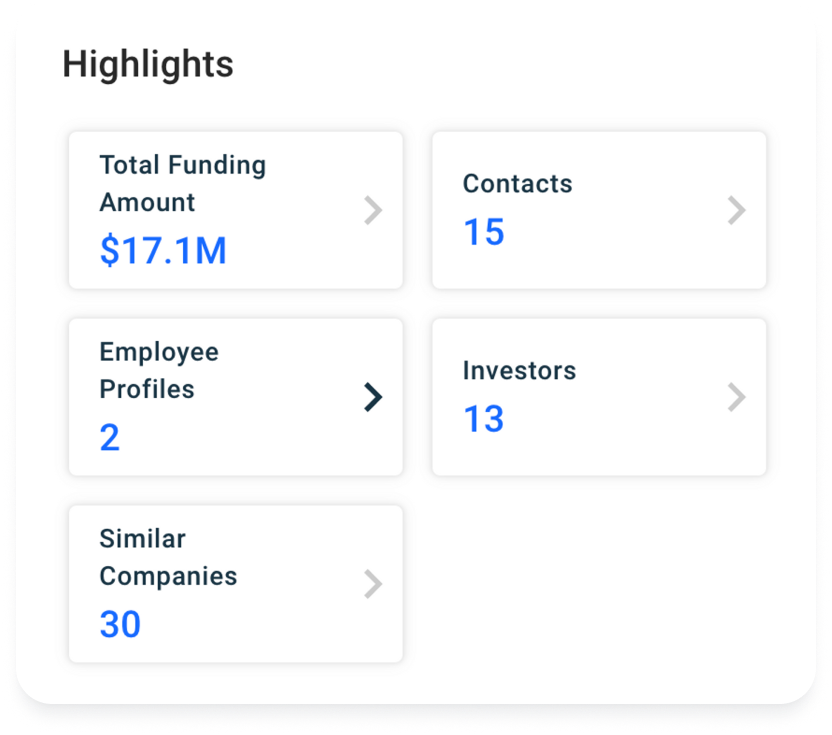The image size is (832, 735).
Task: Click the Total Funding Amount label
Action: click(182, 183)
